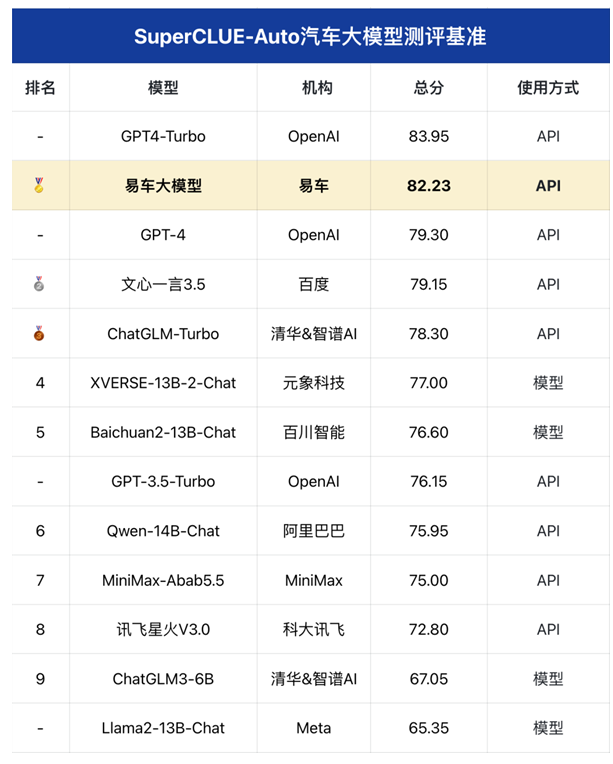Viewport: 613px width, 764px height.
Task: Select the GPT4-Turbo model cell
Action: tap(163, 136)
